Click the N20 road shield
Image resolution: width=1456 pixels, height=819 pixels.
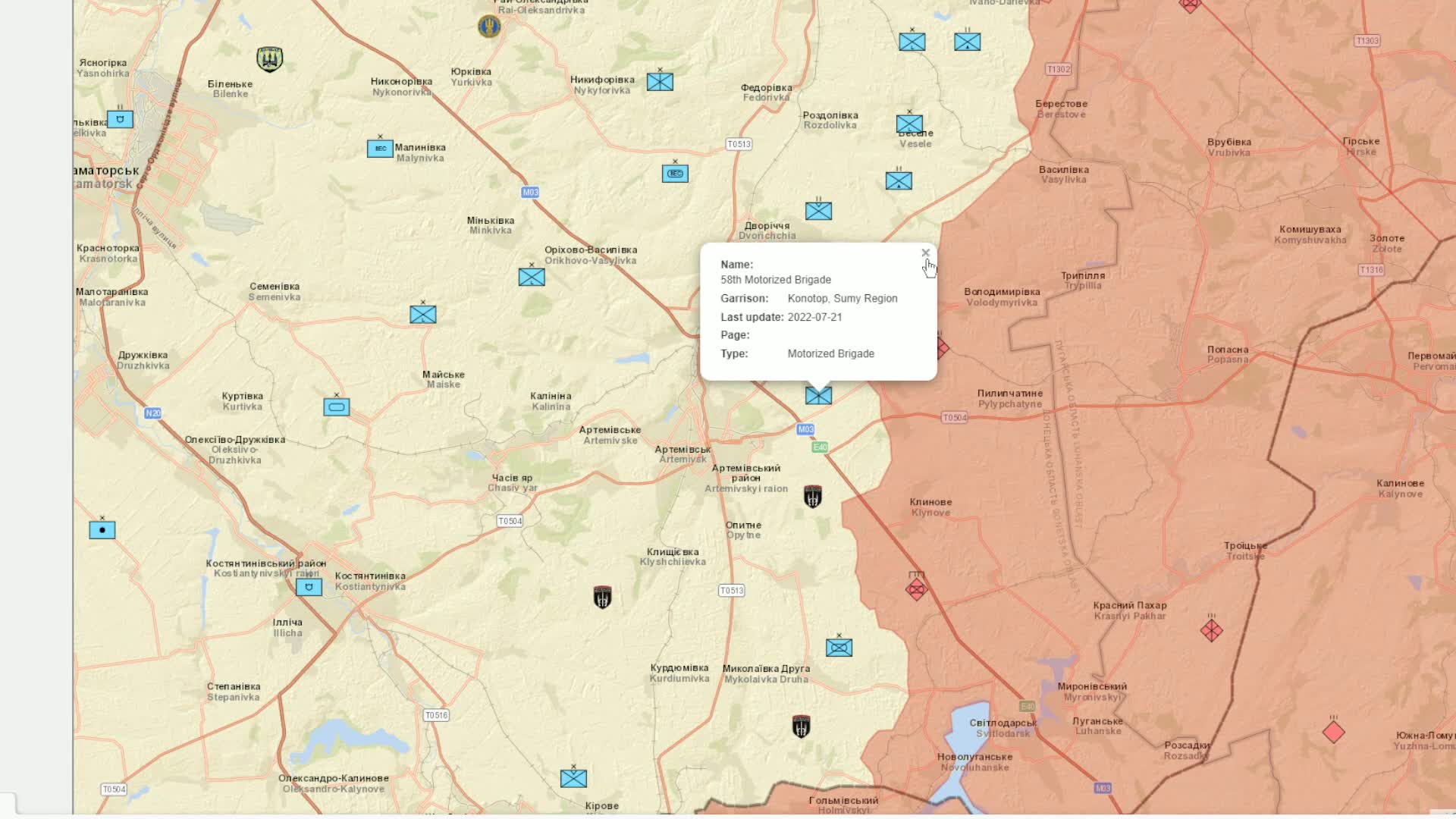pyautogui.click(x=153, y=413)
